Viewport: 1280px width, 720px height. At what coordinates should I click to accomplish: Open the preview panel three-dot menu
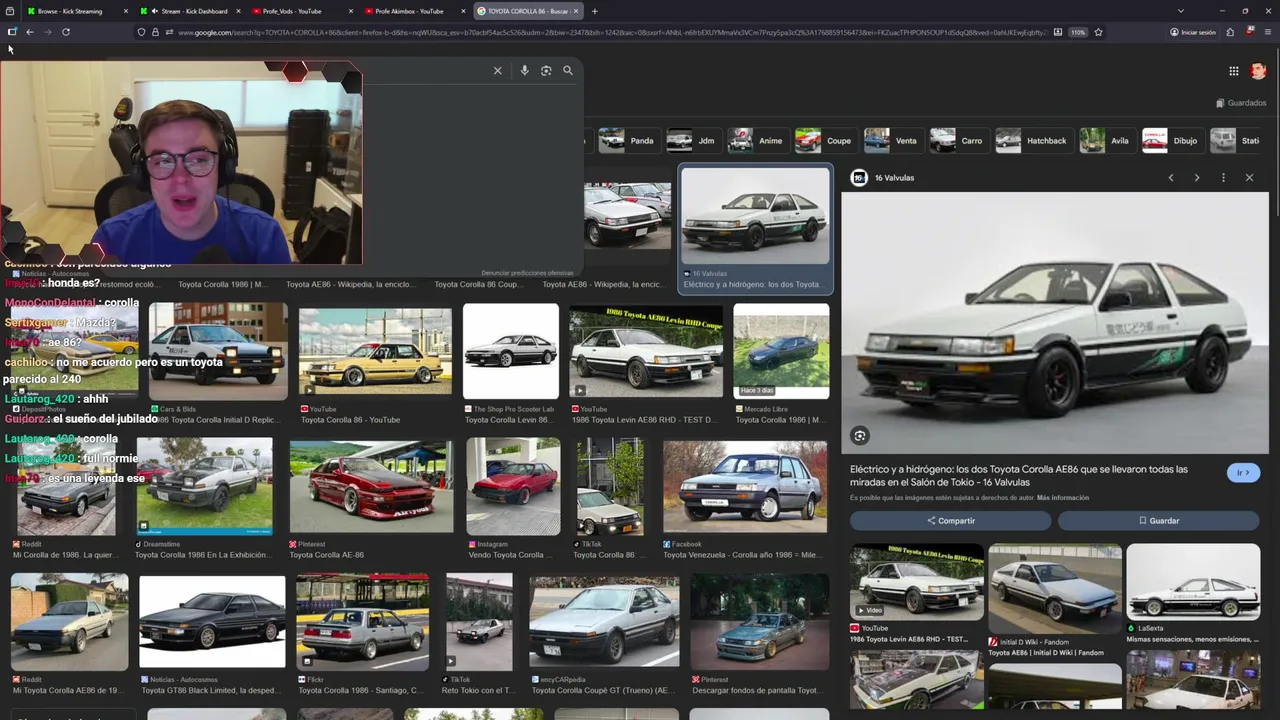pos(1223,178)
